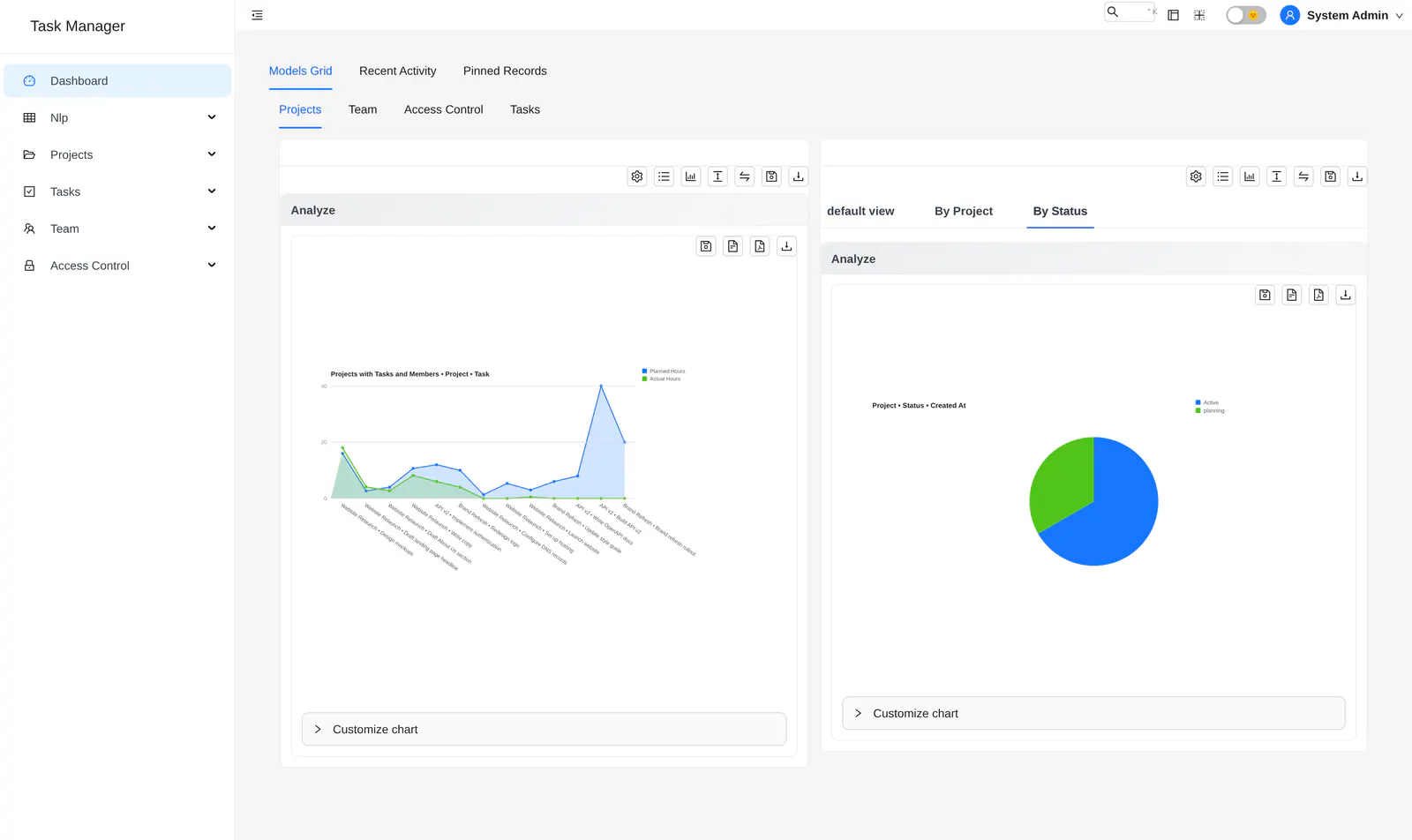Click the row height icon in the line chart panel toolbar
This screenshot has height=840, width=1412.
(717, 176)
